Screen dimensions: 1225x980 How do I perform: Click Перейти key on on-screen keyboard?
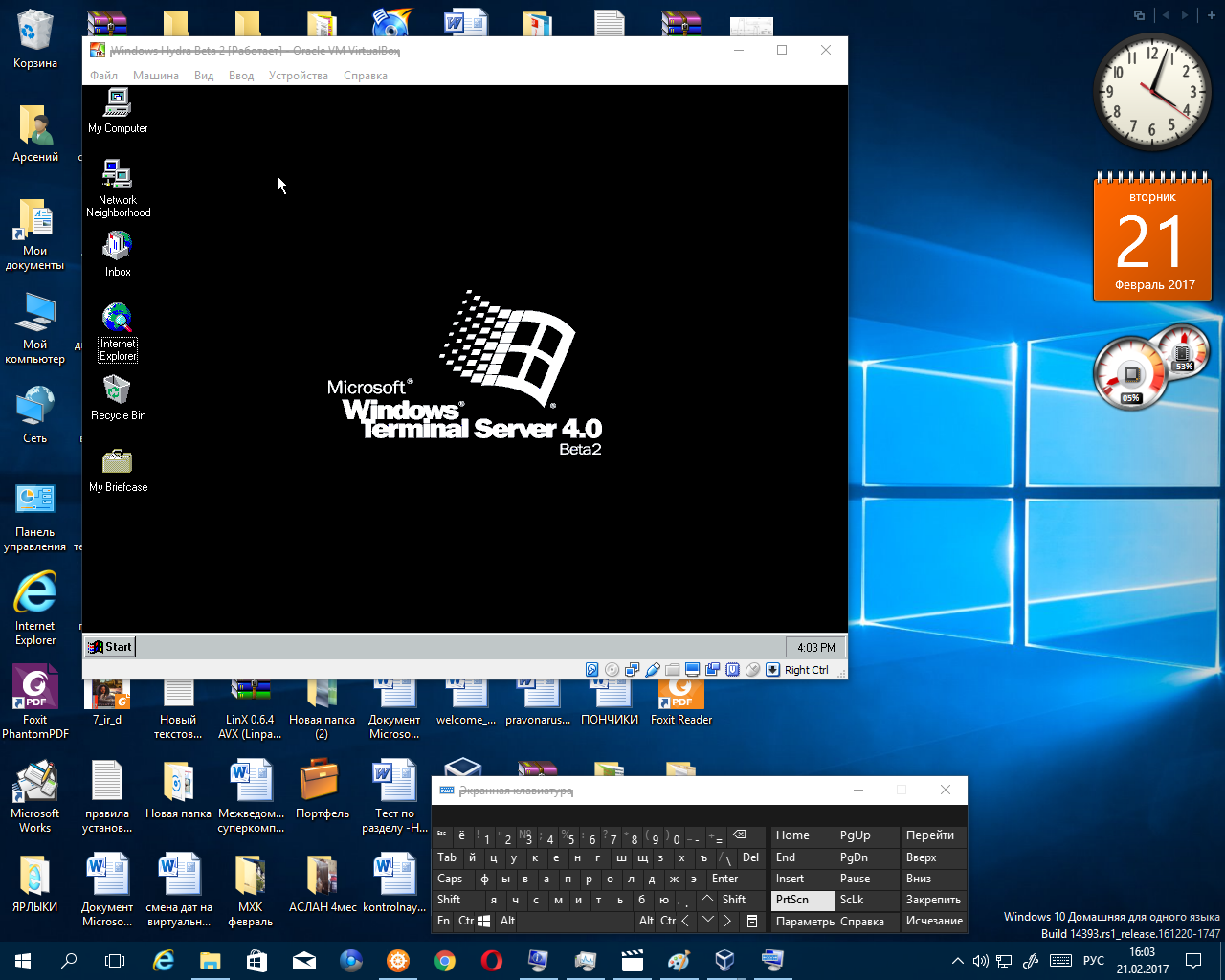(x=933, y=835)
